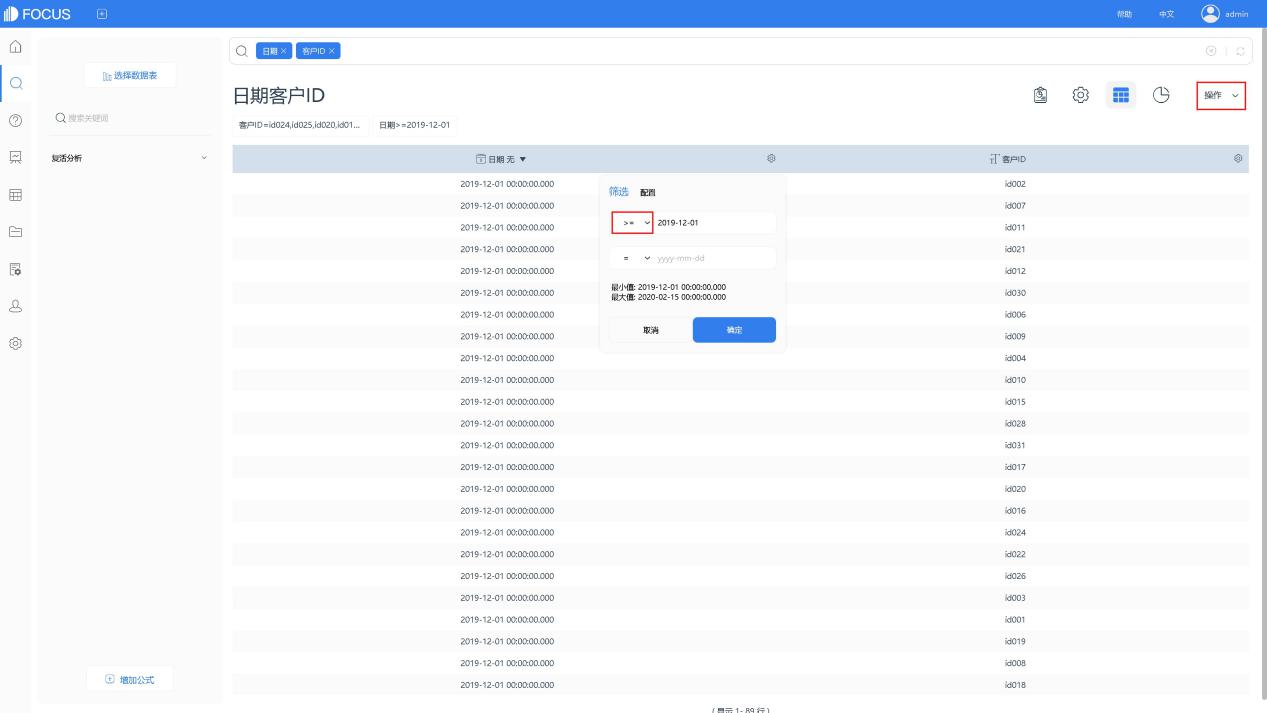Open the data table icon in the left sidebar

pyautogui.click(x=15, y=194)
